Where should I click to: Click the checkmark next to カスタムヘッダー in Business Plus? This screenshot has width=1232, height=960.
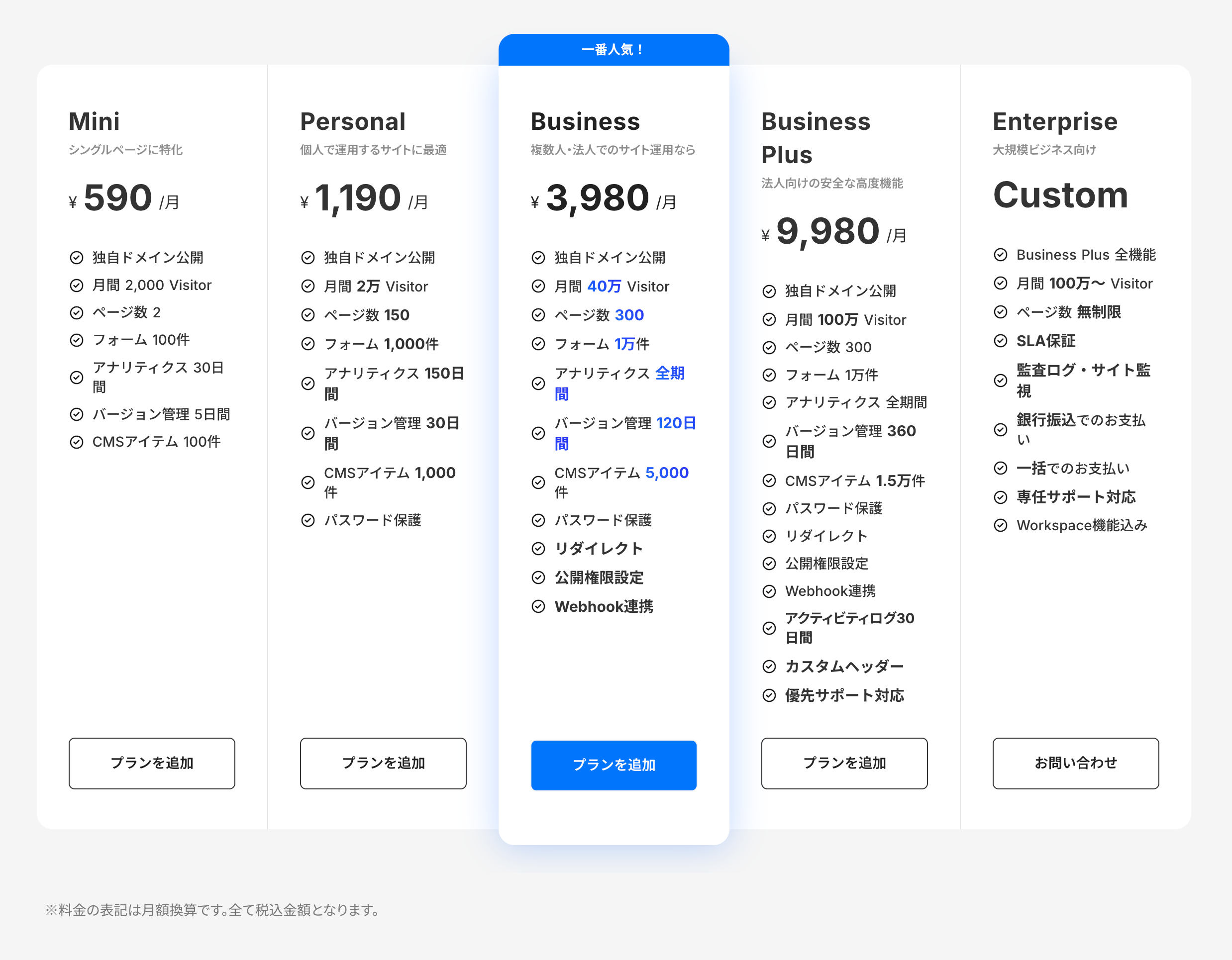pos(769,667)
